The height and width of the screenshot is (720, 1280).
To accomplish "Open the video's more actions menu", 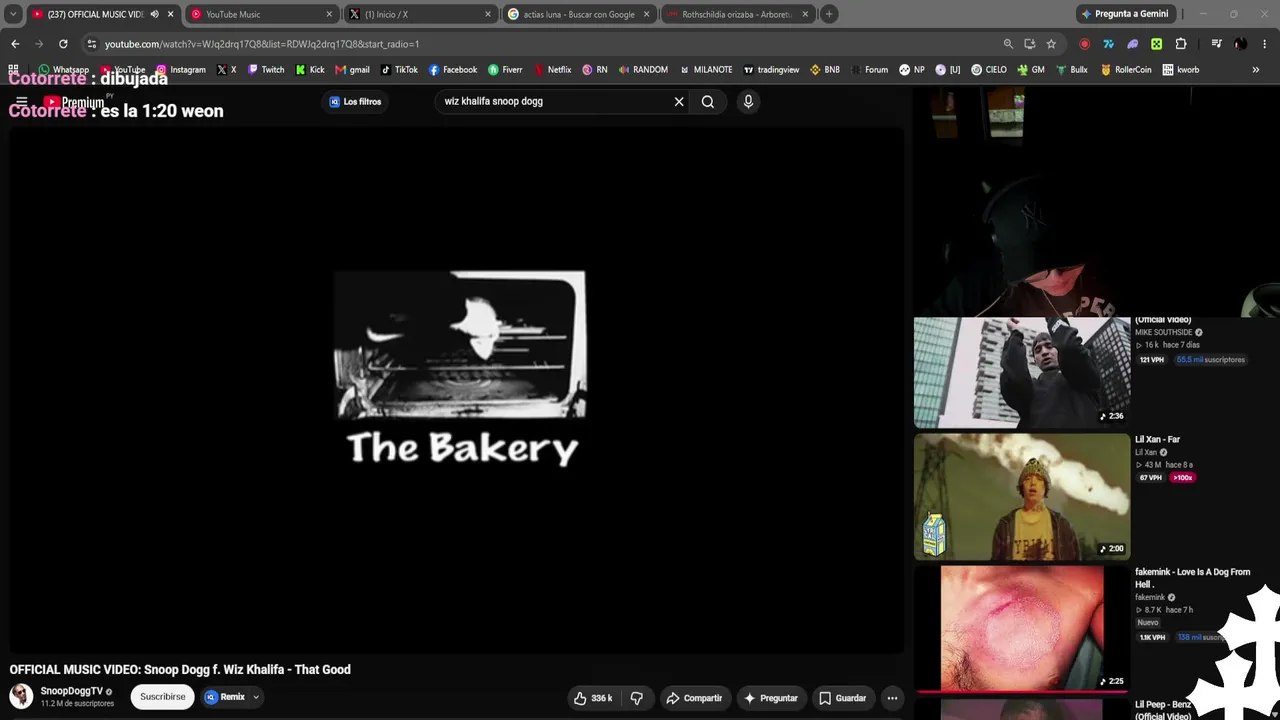I will point(892,698).
